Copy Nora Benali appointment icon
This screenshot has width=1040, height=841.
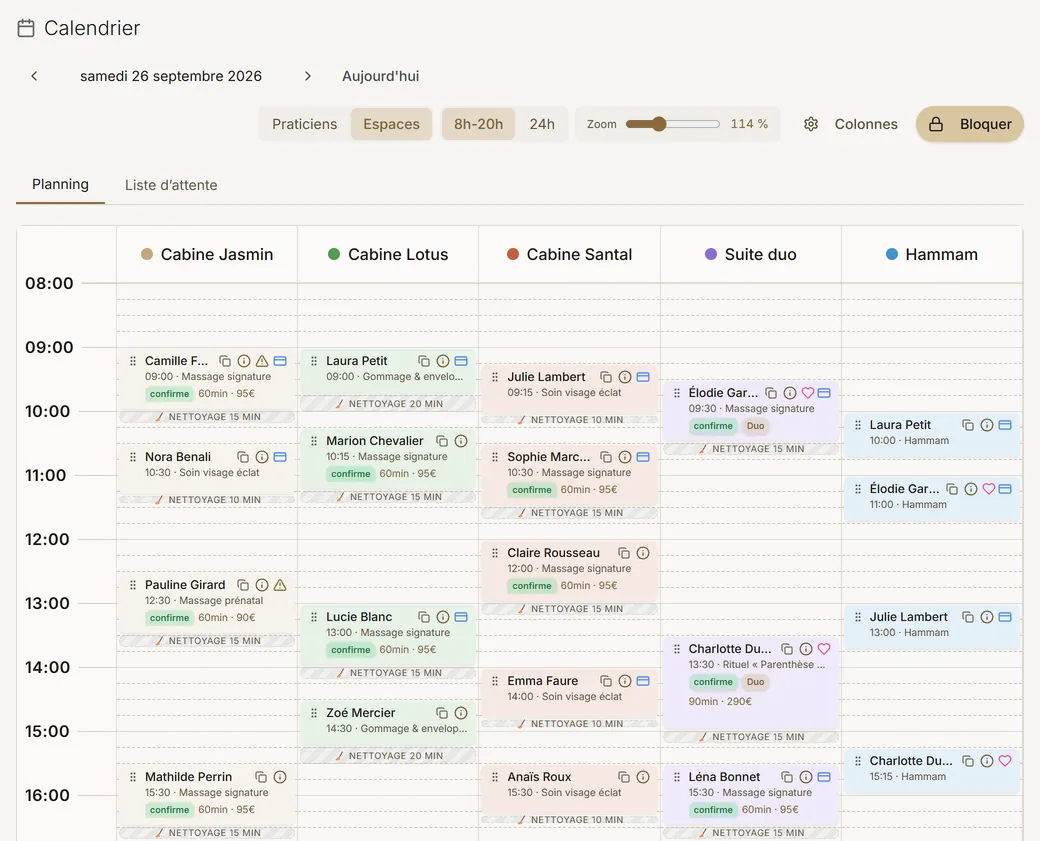coord(243,457)
